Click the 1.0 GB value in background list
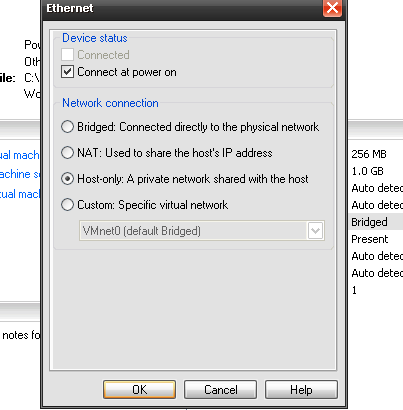Screen dimensions: 403x410 [367, 171]
